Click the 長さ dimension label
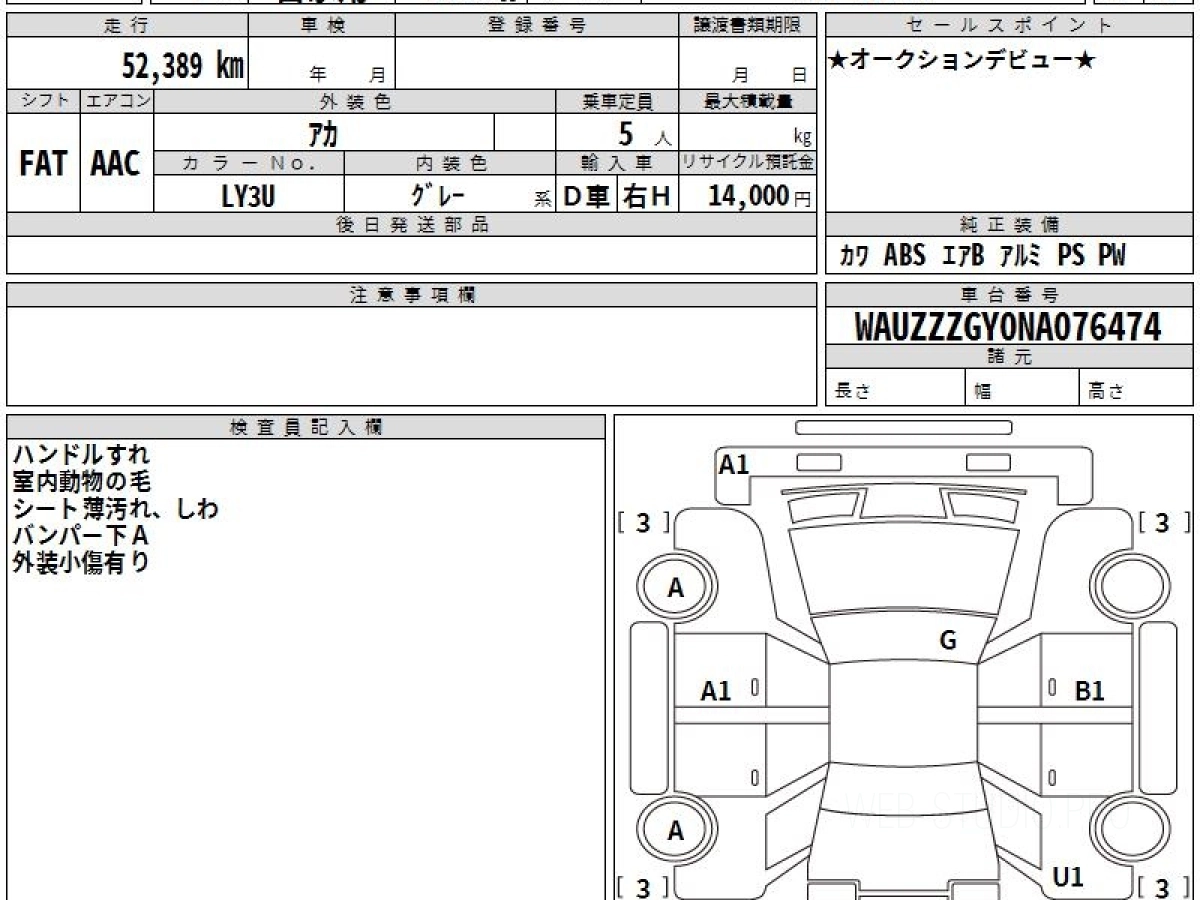Screen dimensions: 1200x900 (x=851, y=392)
